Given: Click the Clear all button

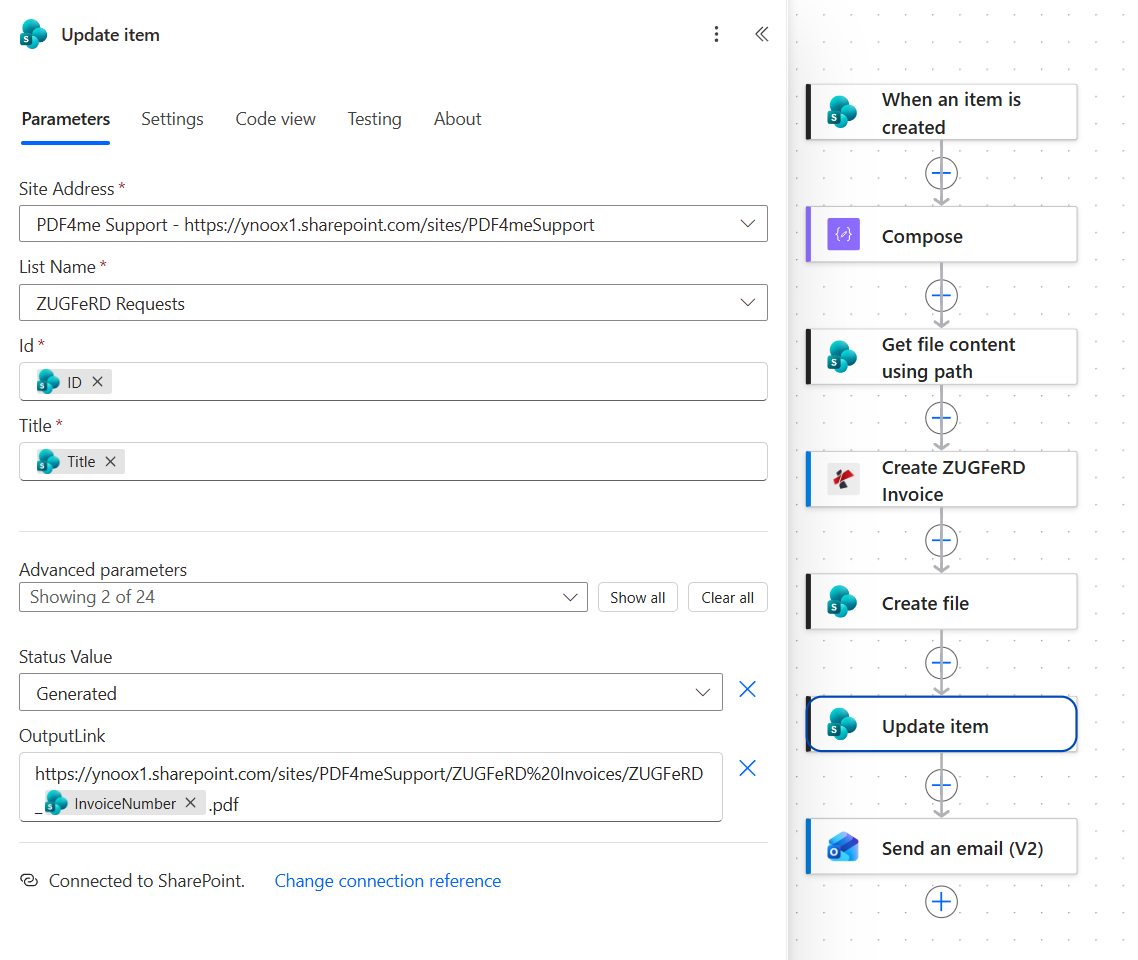Looking at the screenshot, I should click(728, 597).
